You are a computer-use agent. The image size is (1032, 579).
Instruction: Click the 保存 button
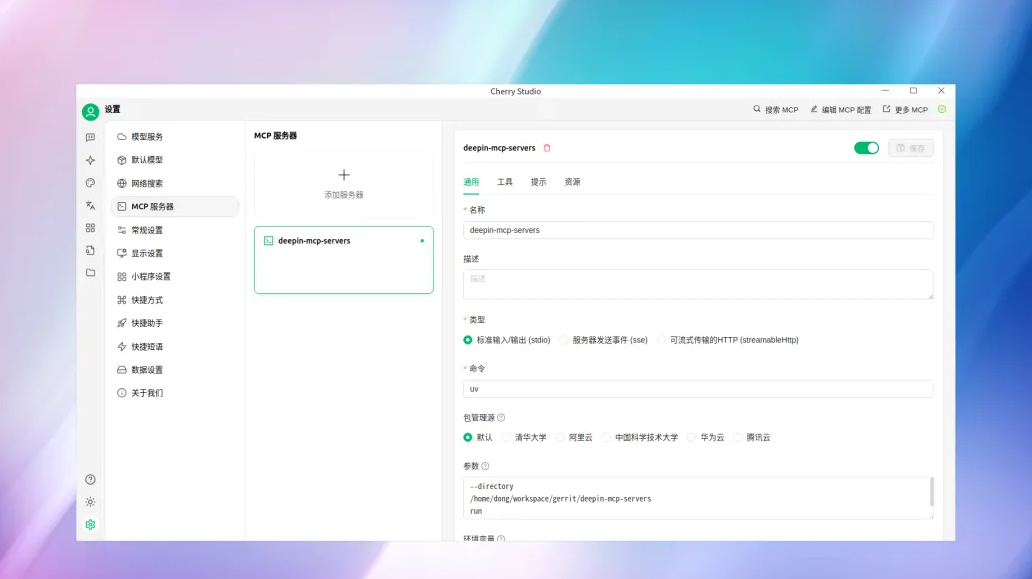point(911,148)
